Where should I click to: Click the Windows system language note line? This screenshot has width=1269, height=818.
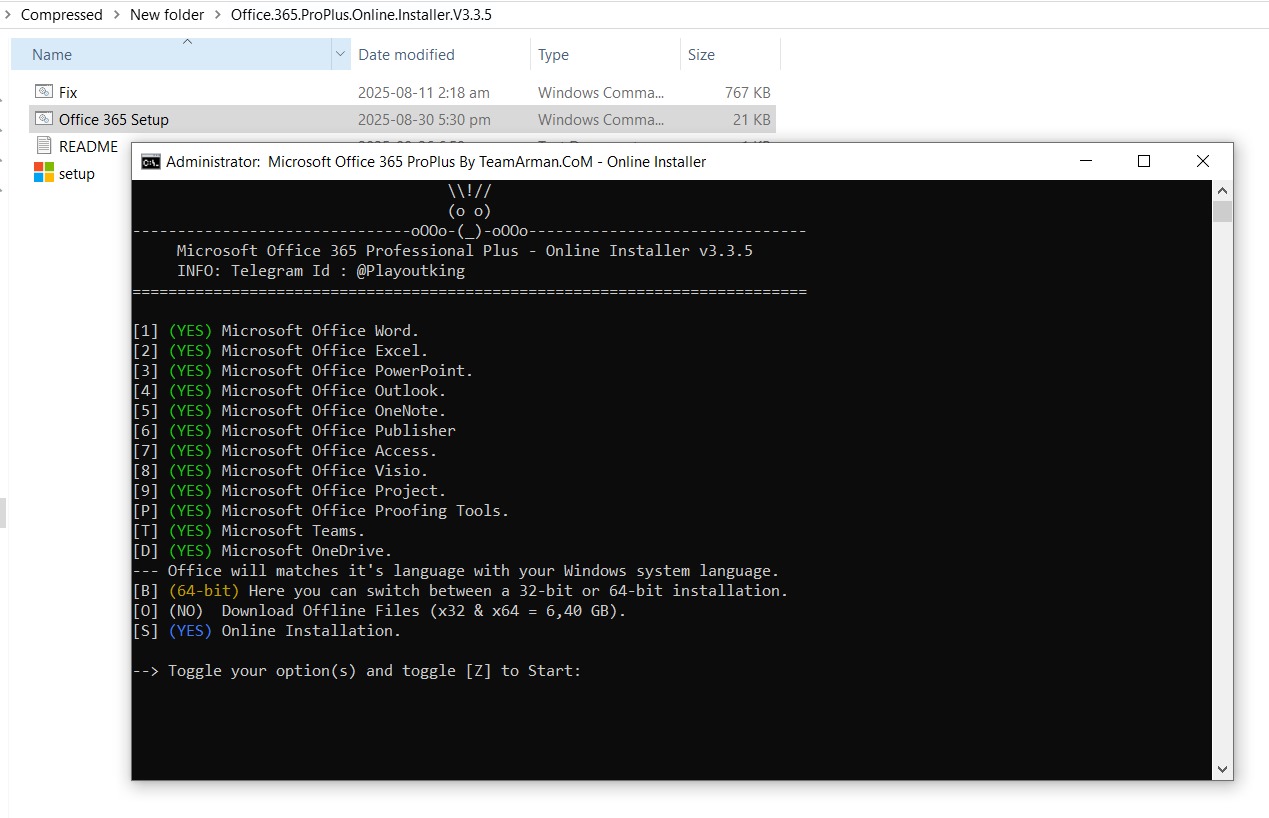click(x=456, y=571)
